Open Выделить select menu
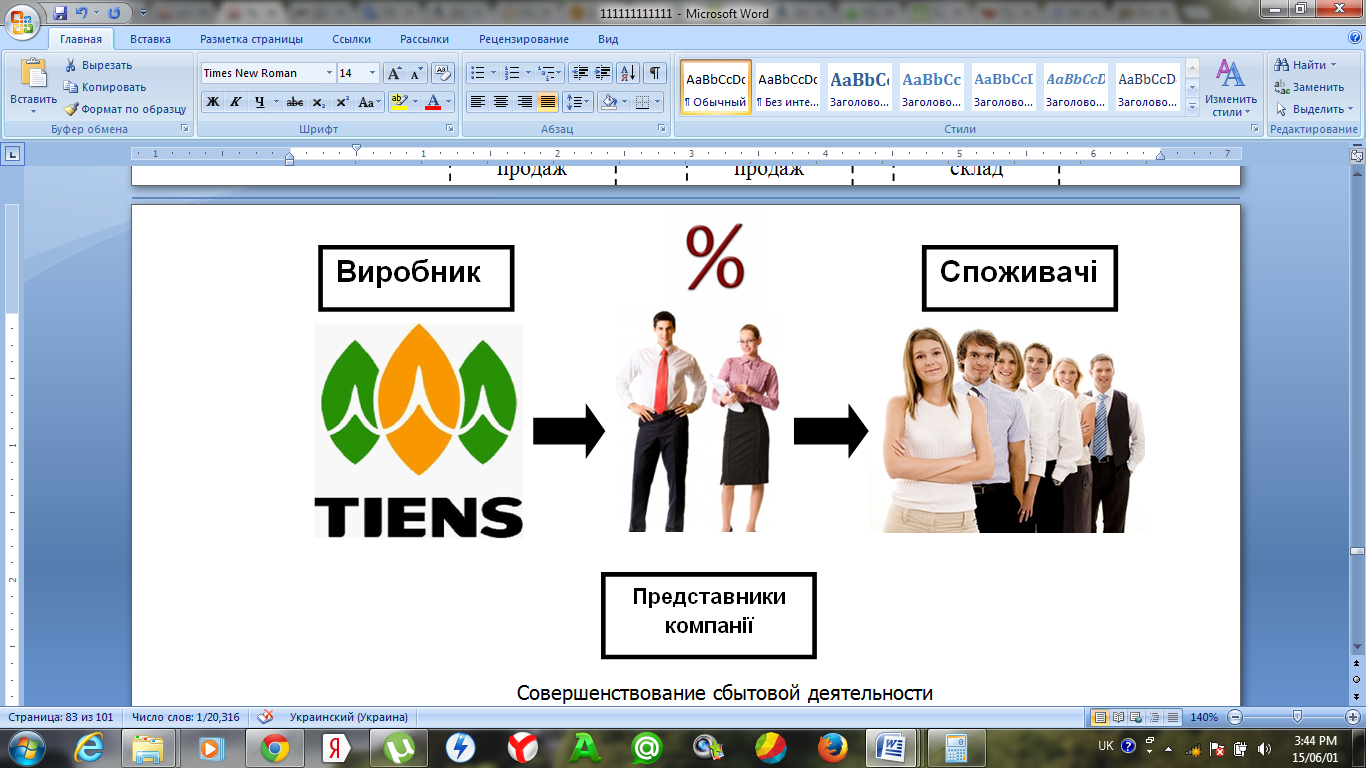Viewport: 1366px width, 768px height. [1314, 109]
